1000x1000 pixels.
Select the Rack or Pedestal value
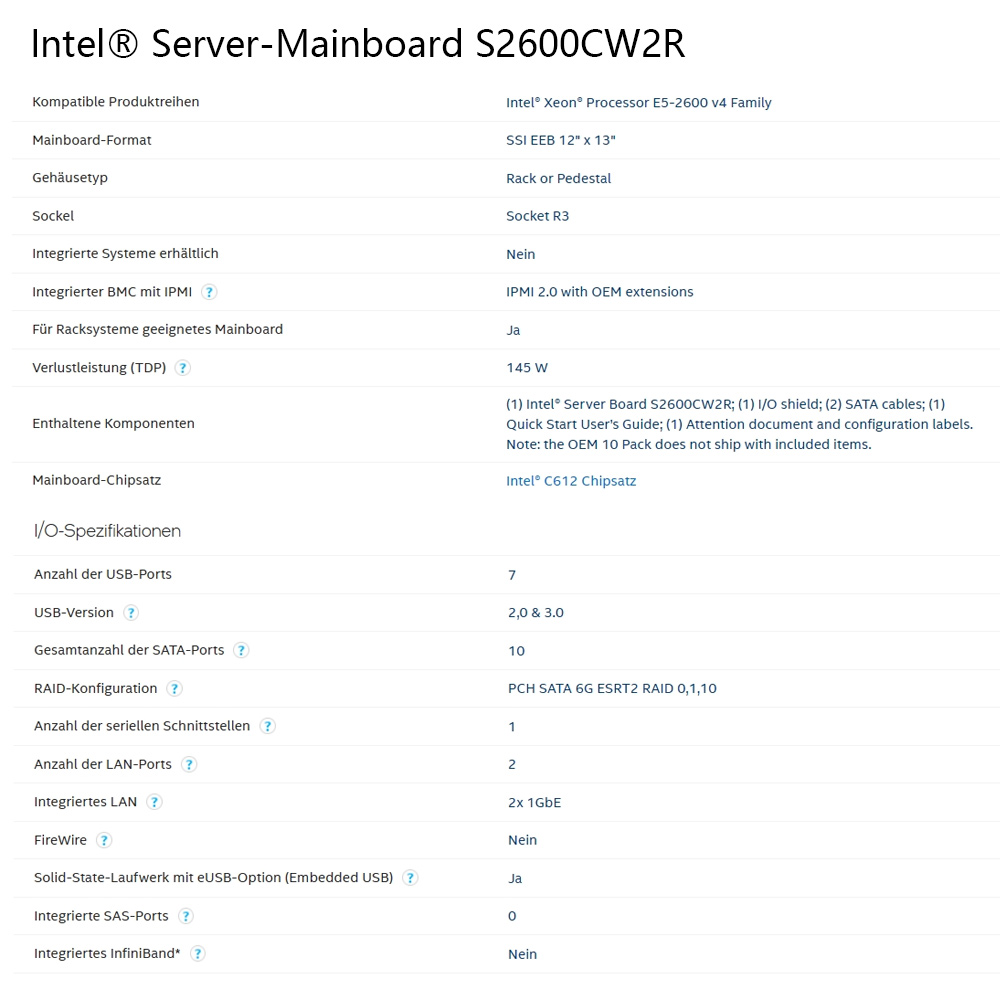(x=558, y=179)
